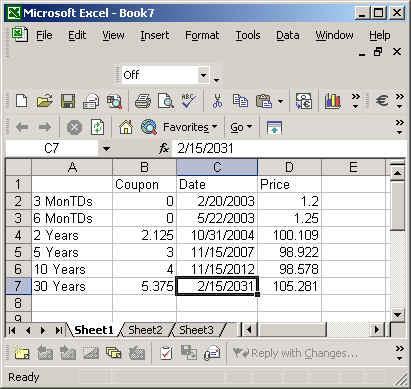Click the Save floppy disk icon

point(68,101)
